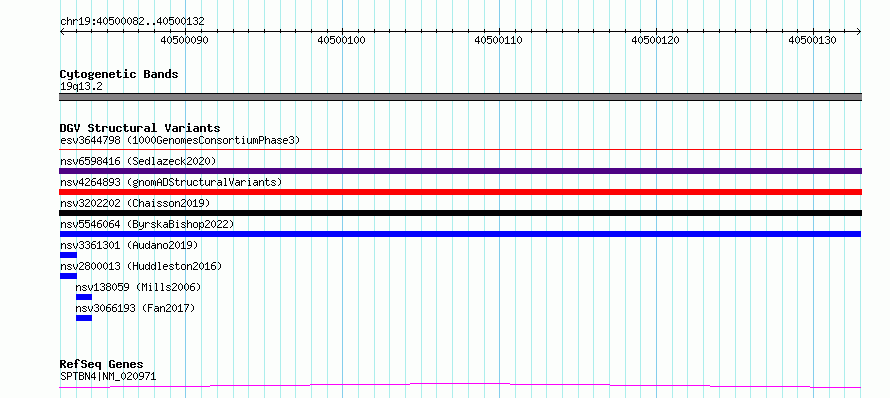
Task: Open the SPTBN4|NM_020971 gene label
Action: (x=108, y=376)
